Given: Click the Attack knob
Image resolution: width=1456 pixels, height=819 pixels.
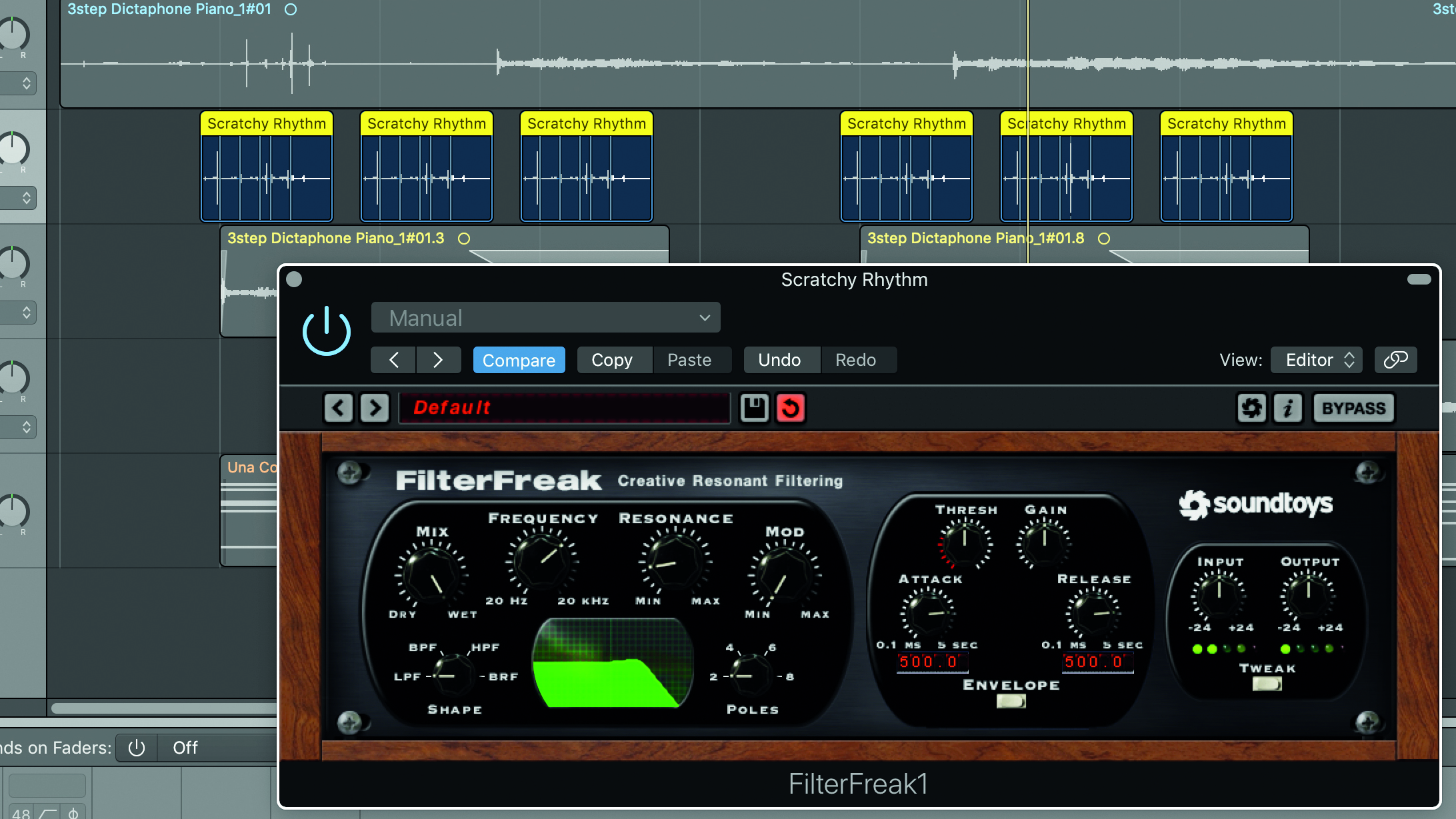Looking at the screenshot, I should point(928,614).
